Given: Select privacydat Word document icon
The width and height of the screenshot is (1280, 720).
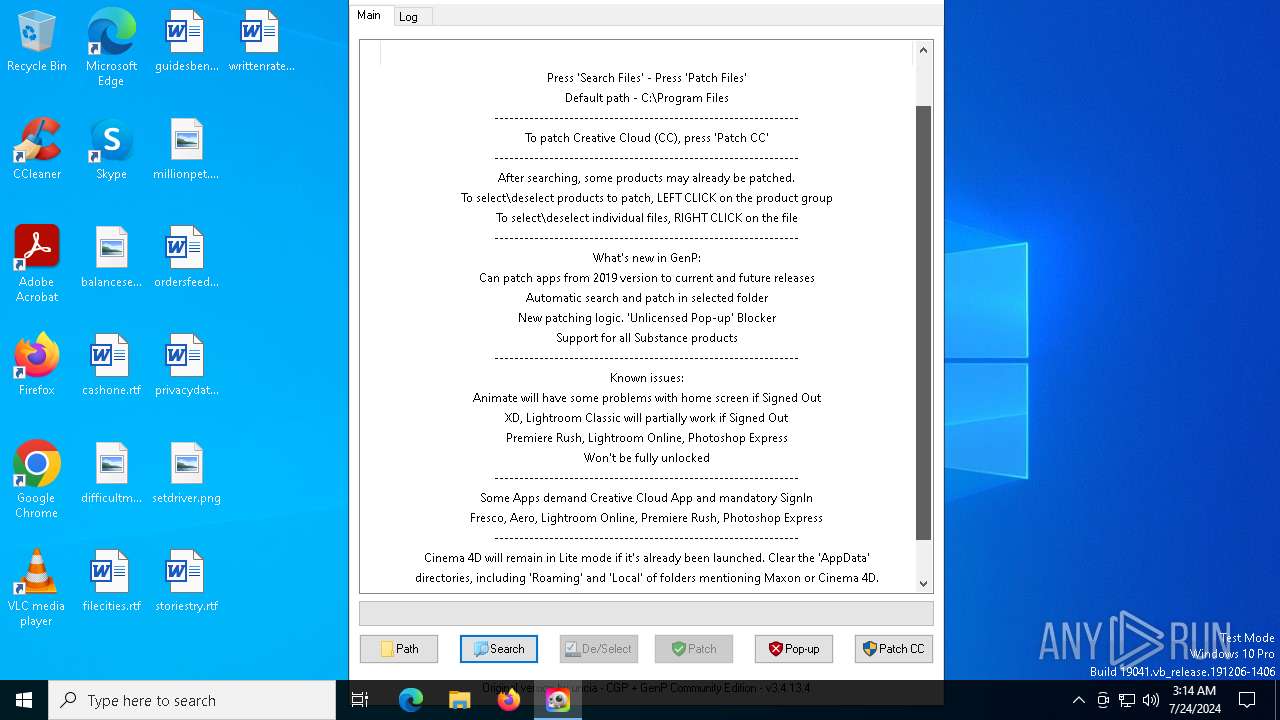Looking at the screenshot, I should (x=186, y=366).
